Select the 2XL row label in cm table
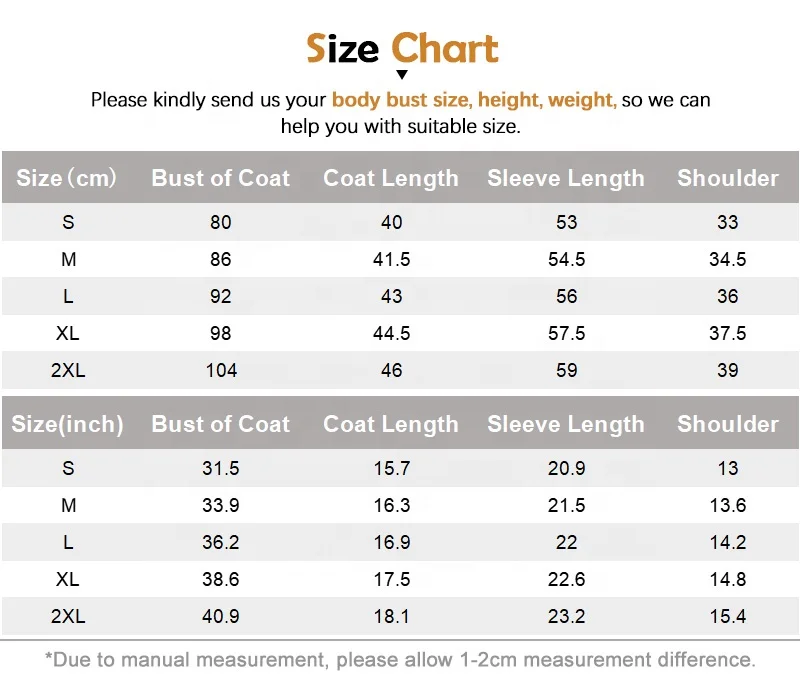This screenshot has width=800, height=678. pos(68,370)
